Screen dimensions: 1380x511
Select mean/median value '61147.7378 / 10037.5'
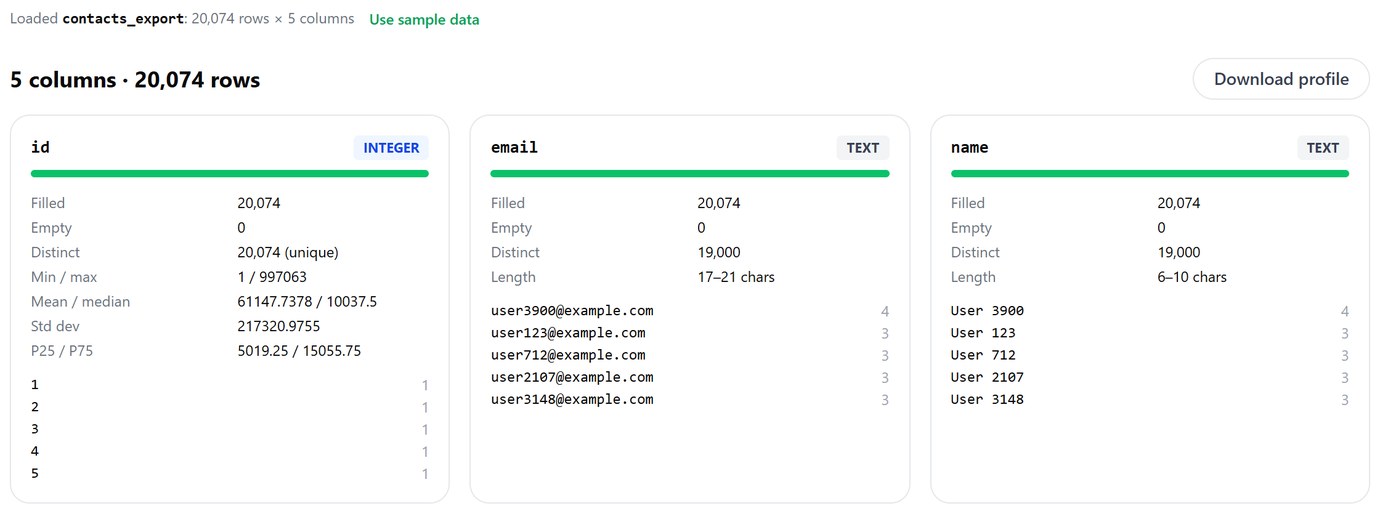click(x=307, y=301)
